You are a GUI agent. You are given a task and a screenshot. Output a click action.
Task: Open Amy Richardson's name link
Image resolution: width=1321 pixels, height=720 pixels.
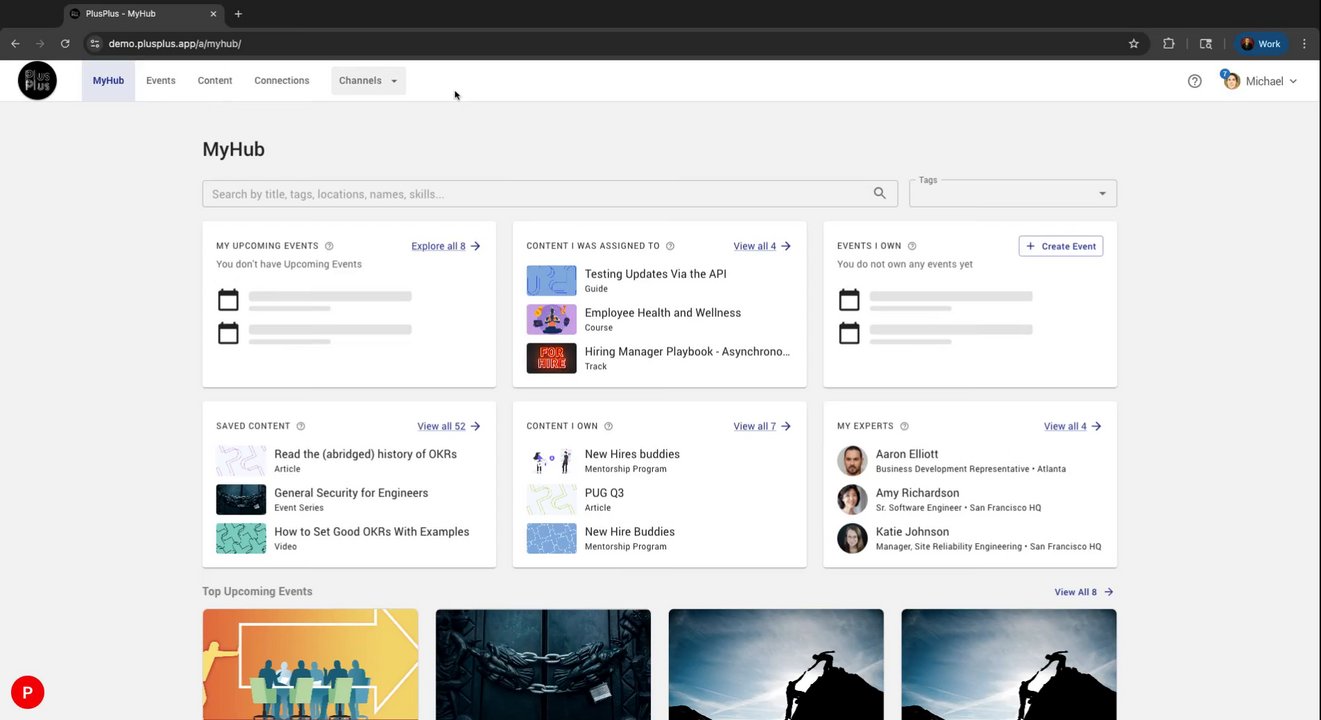tap(917, 493)
